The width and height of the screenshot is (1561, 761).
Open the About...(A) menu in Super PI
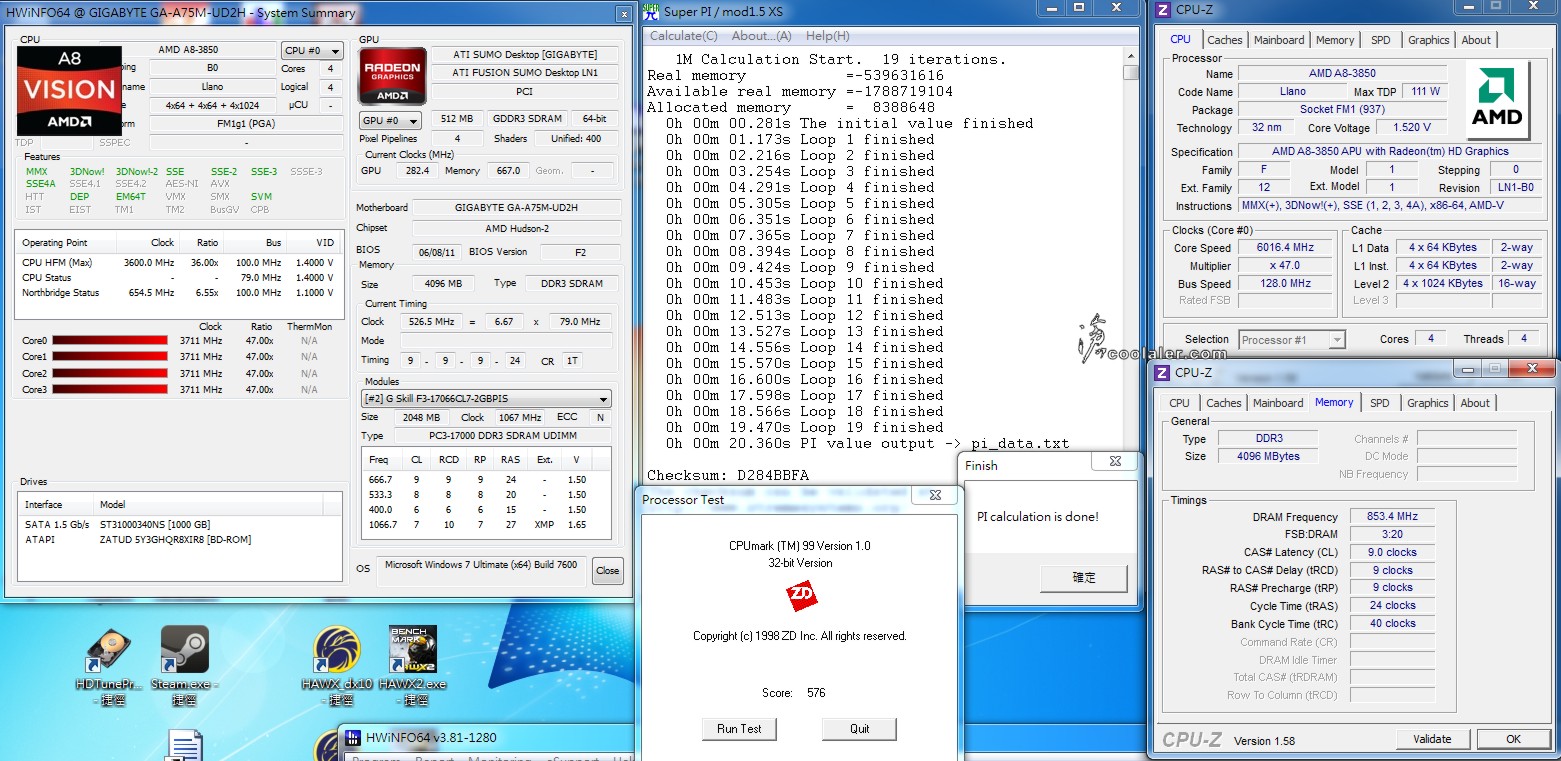pos(761,36)
